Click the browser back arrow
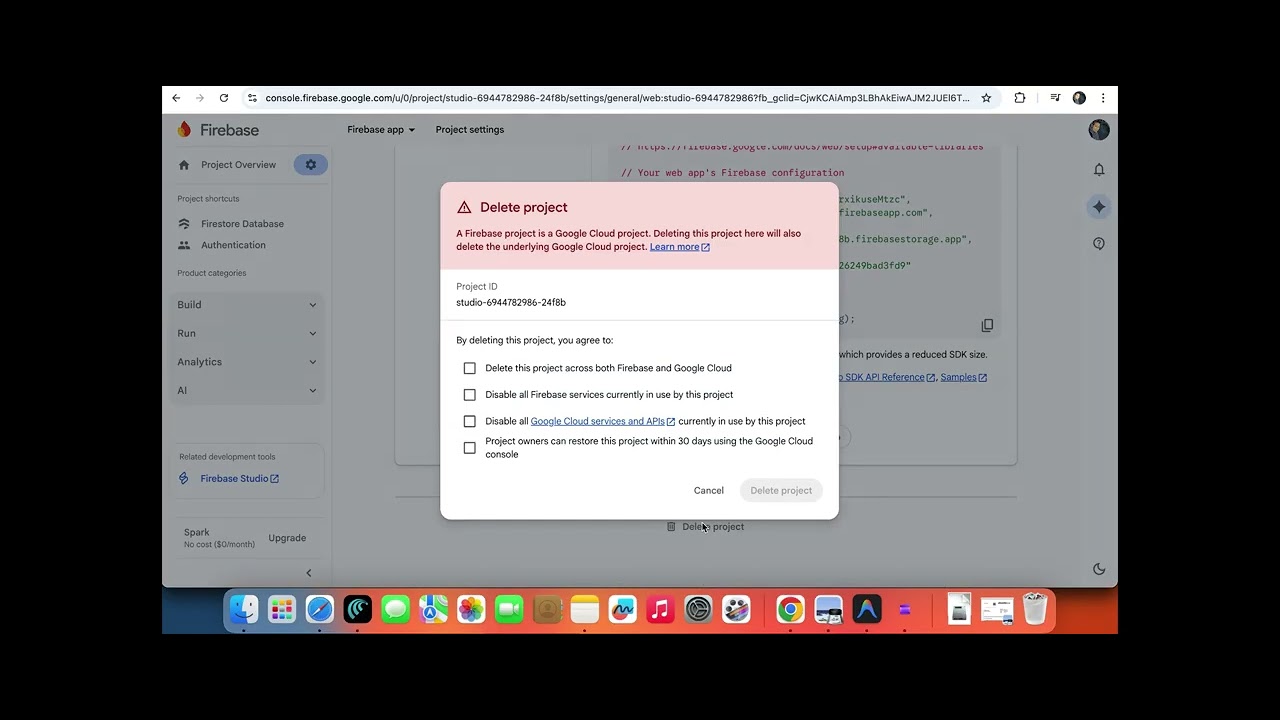1280x720 pixels. point(176,98)
